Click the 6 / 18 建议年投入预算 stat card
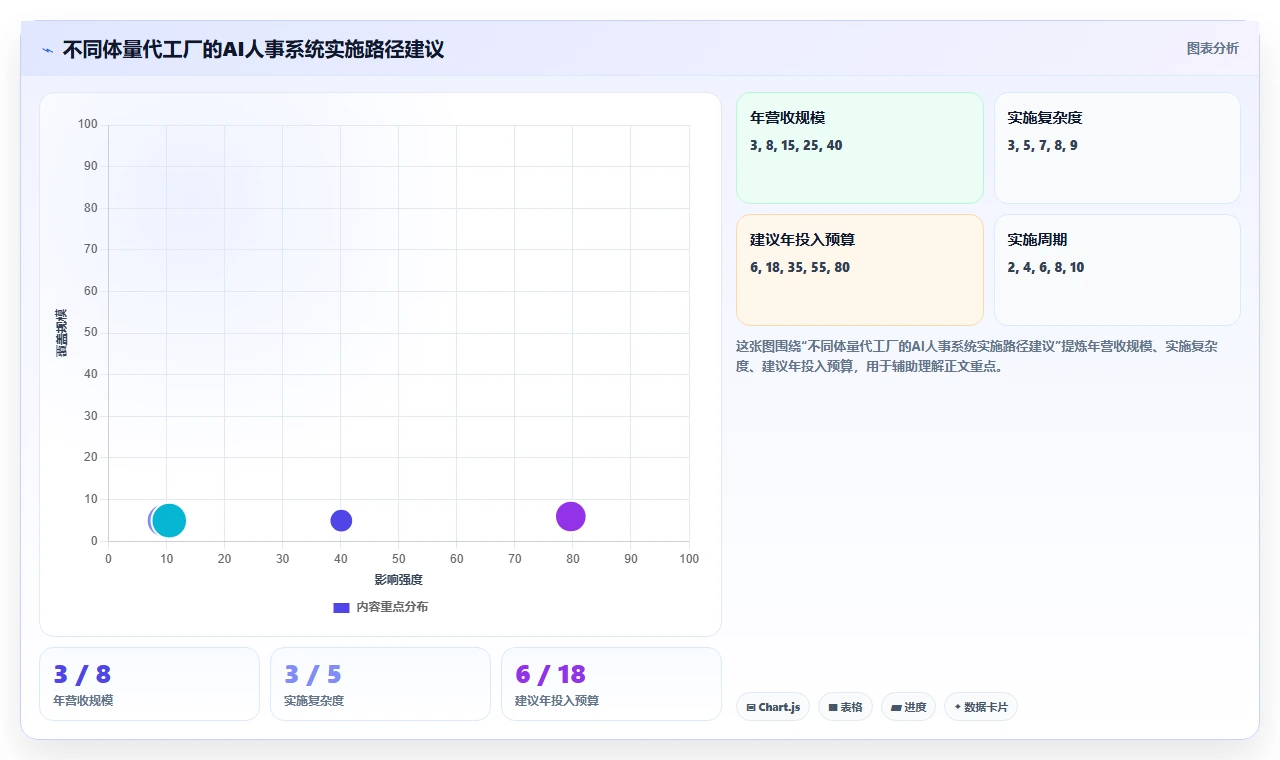 [611, 684]
